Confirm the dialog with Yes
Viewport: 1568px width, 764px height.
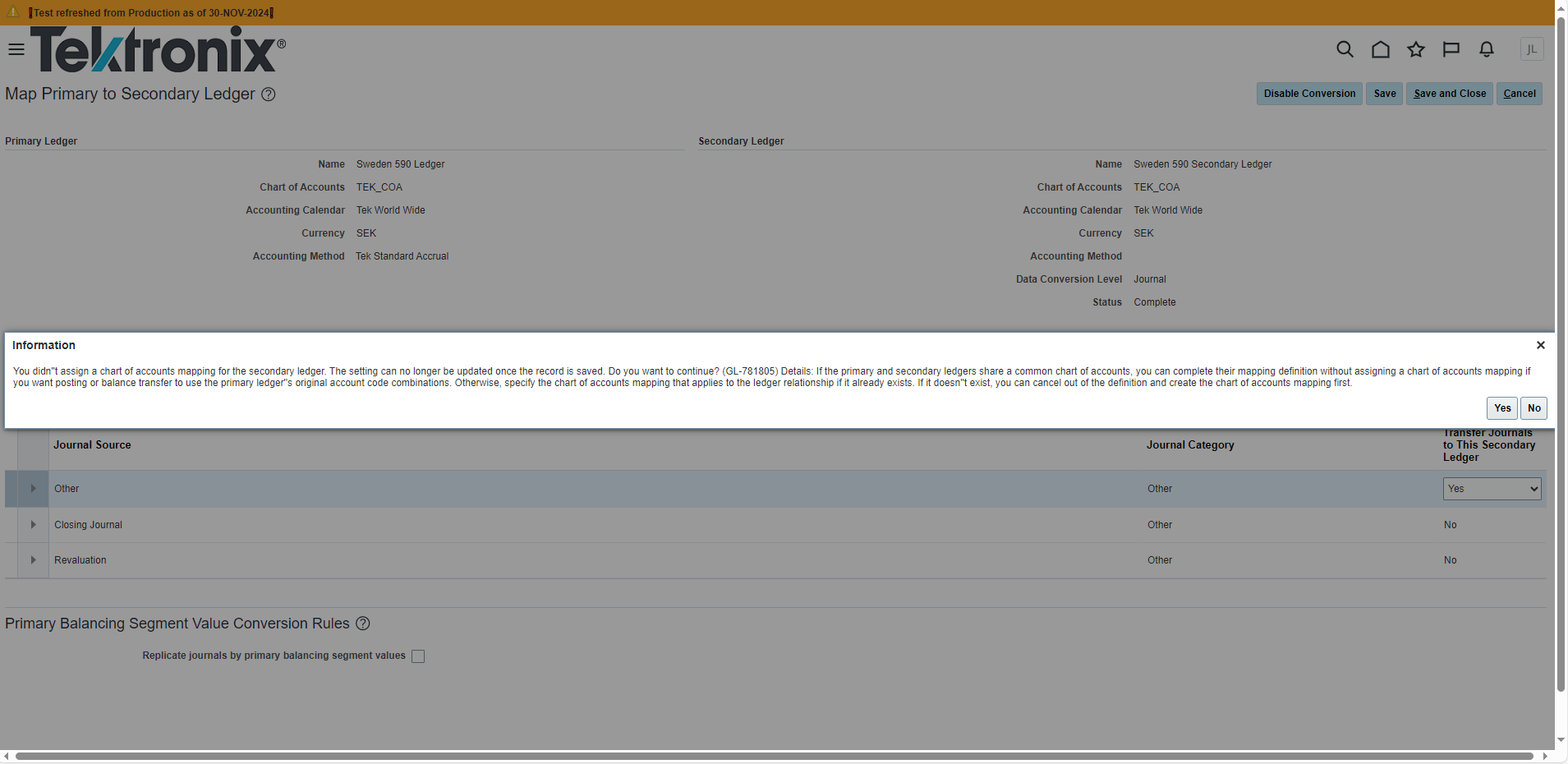1501,407
